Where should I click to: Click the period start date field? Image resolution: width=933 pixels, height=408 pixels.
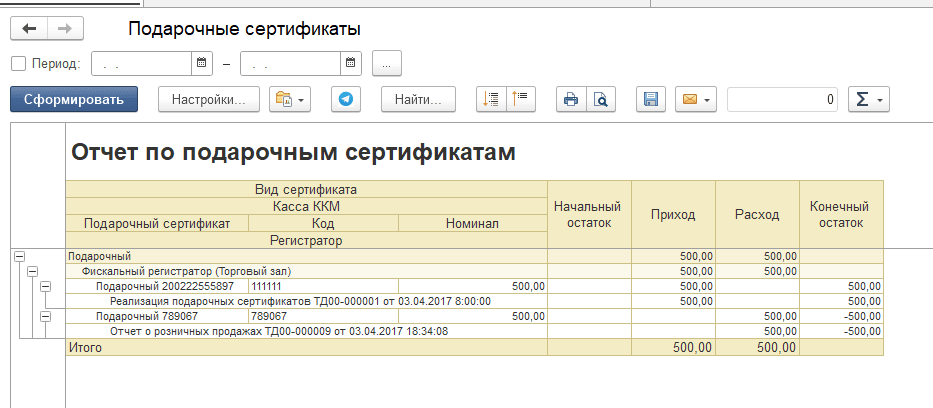(141, 64)
